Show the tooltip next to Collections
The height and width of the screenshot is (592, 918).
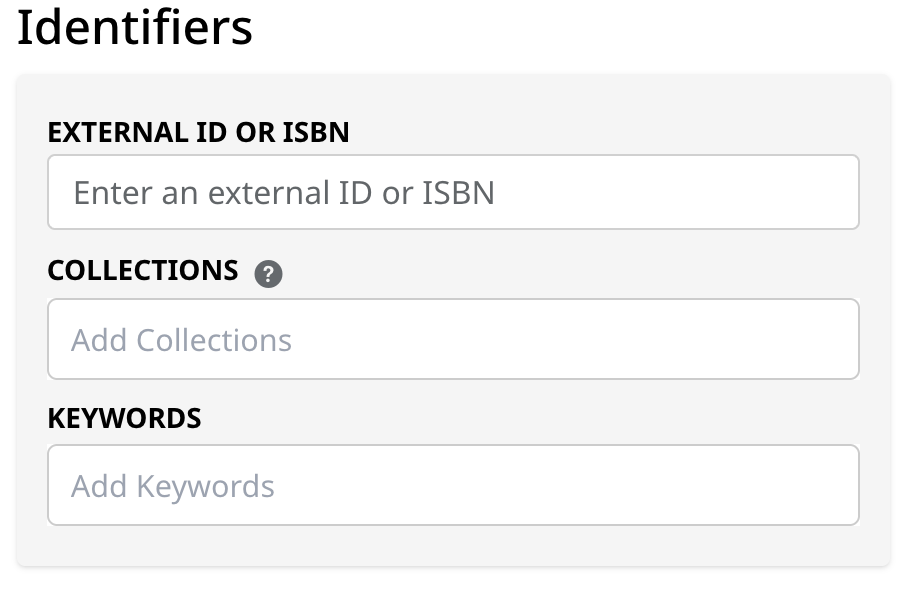[268, 273]
